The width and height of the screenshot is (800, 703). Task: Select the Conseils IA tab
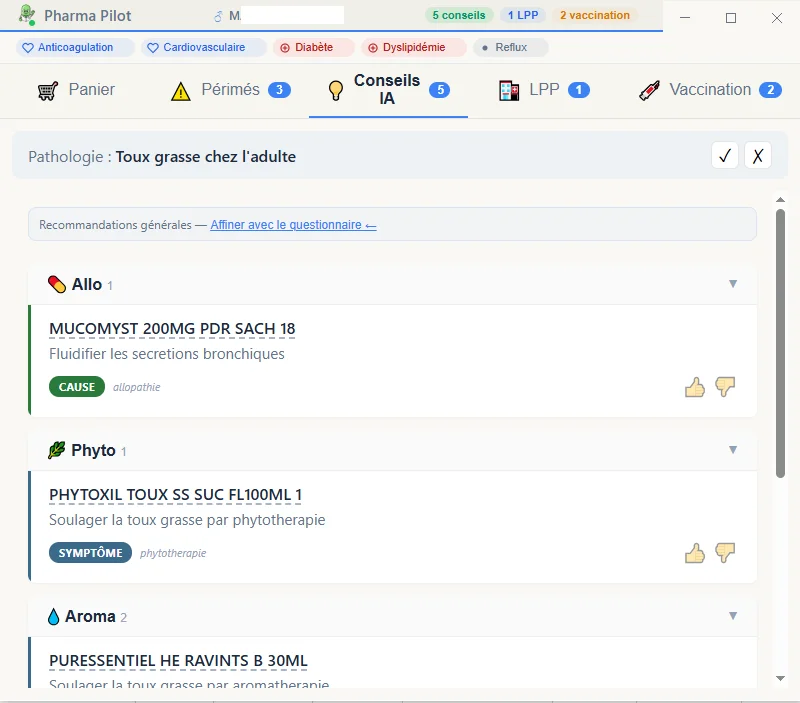tap(388, 90)
